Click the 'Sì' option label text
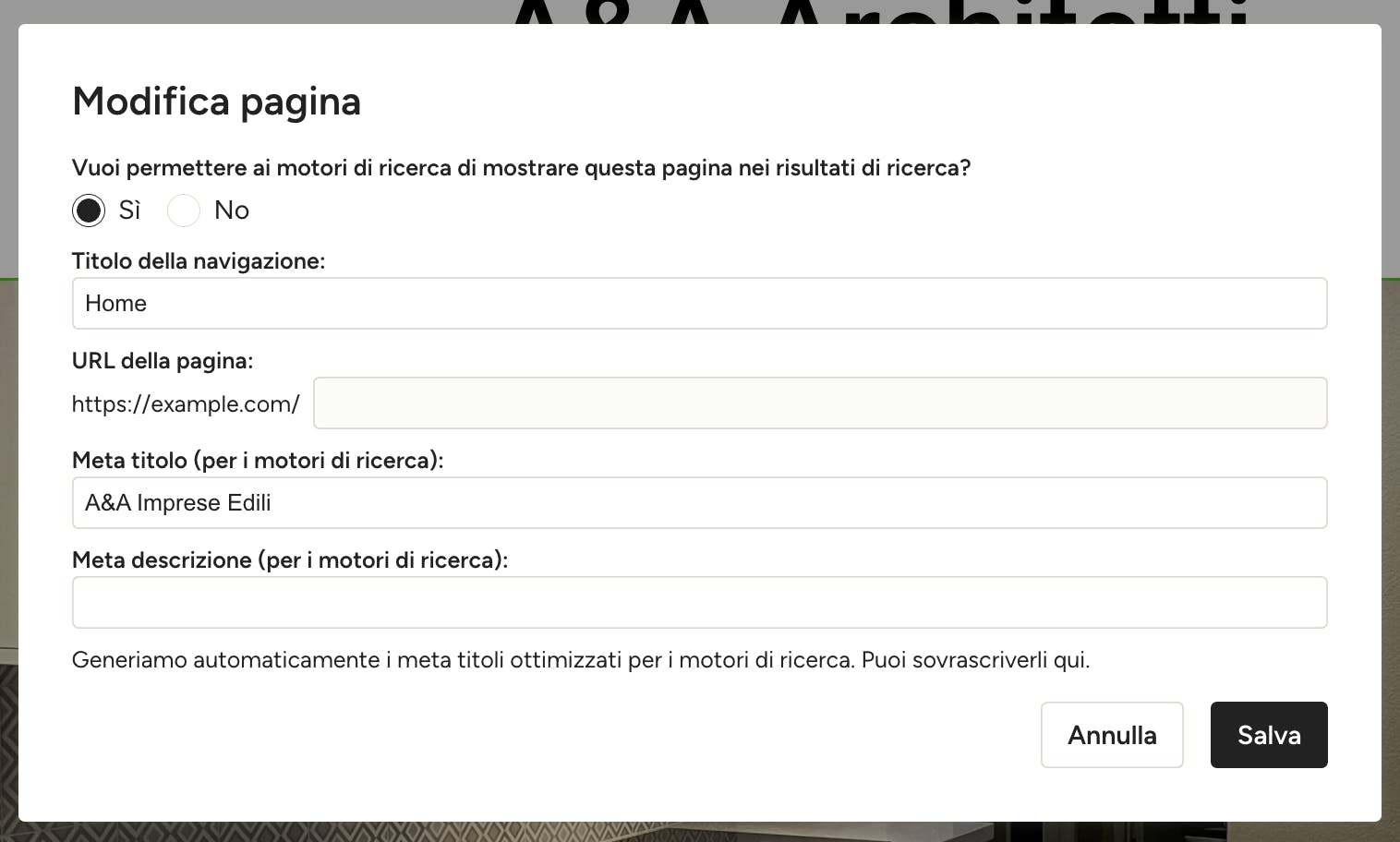Screen dimensions: 1400x842 (129, 210)
